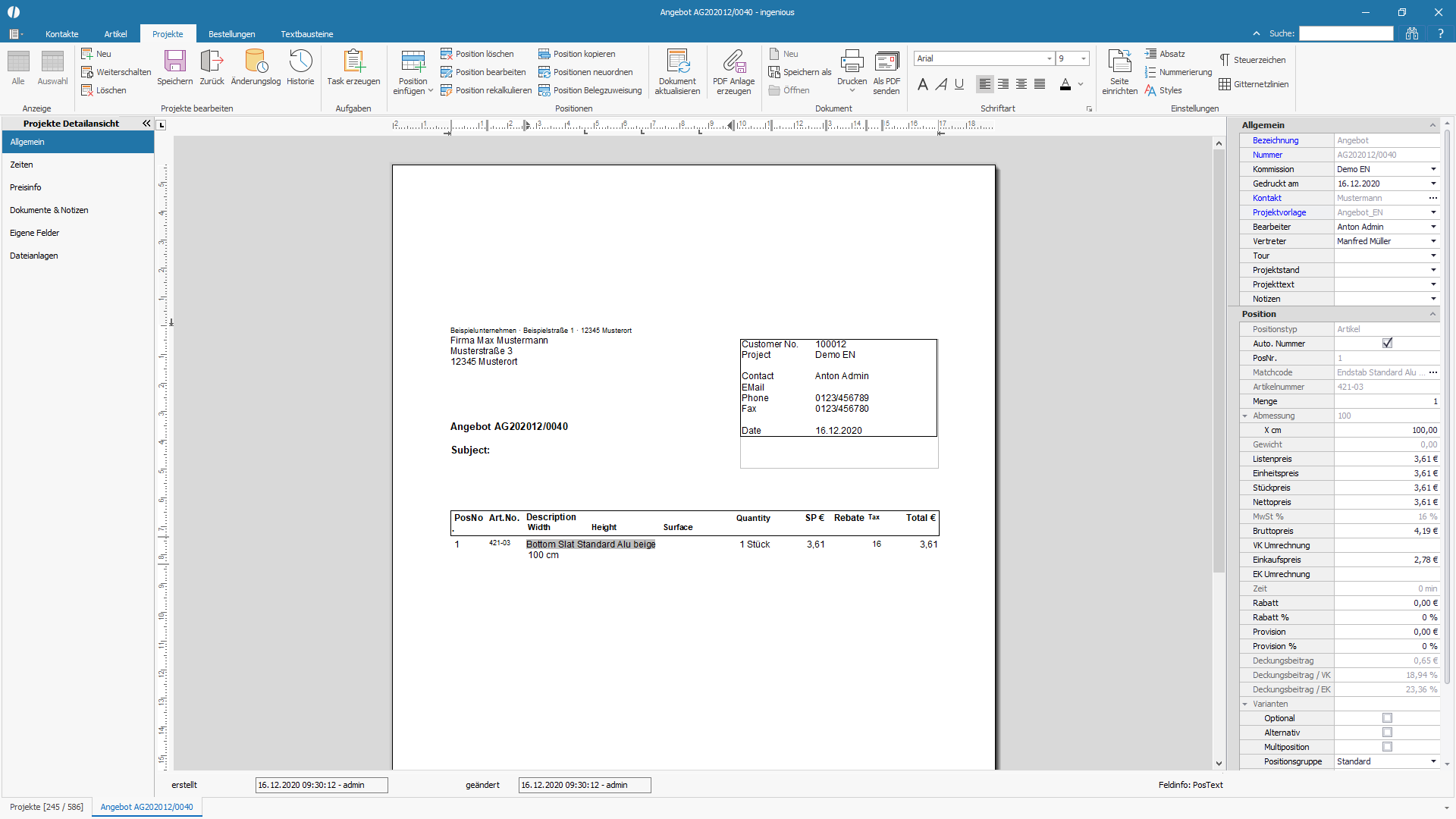Click the Gitternetzlinien button
Image resolution: width=1456 pixels, height=819 pixels.
click(1254, 84)
